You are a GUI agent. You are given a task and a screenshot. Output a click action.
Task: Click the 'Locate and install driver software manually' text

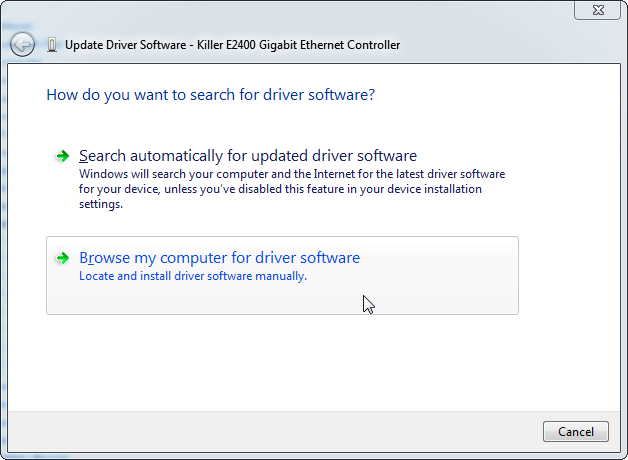[193, 276]
